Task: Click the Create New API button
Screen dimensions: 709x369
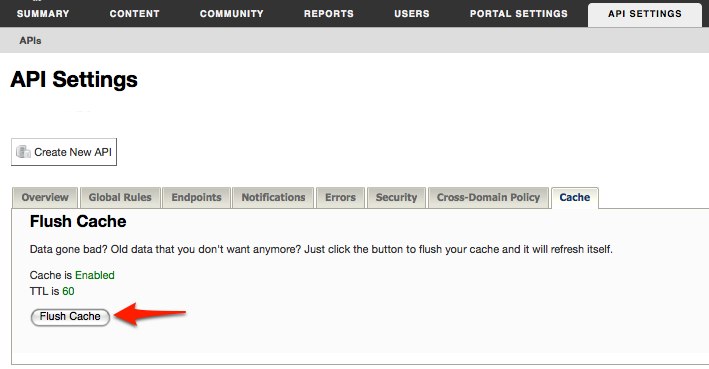Action: [x=64, y=152]
